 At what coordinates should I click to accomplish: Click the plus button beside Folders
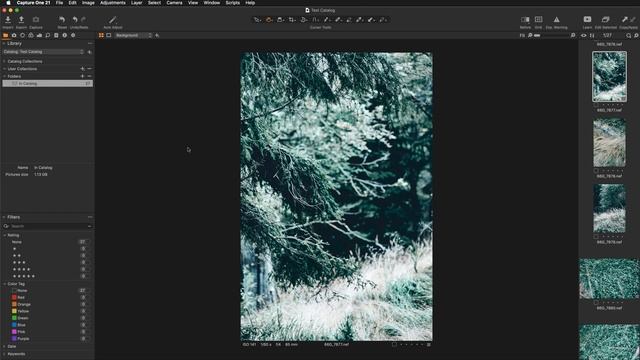pyautogui.click(x=82, y=76)
